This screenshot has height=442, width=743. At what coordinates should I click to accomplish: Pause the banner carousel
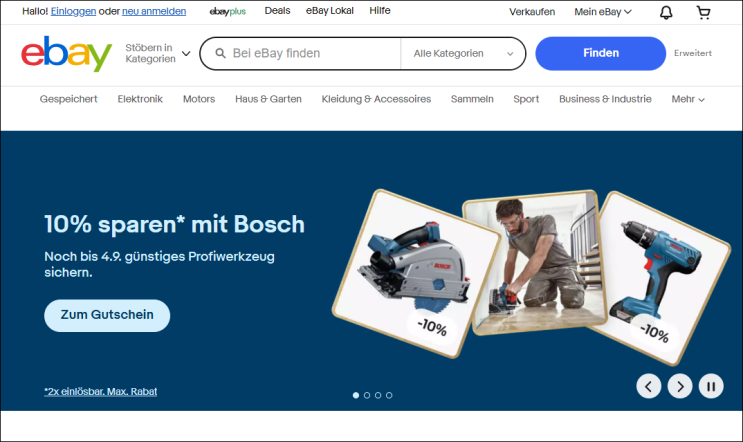[711, 386]
